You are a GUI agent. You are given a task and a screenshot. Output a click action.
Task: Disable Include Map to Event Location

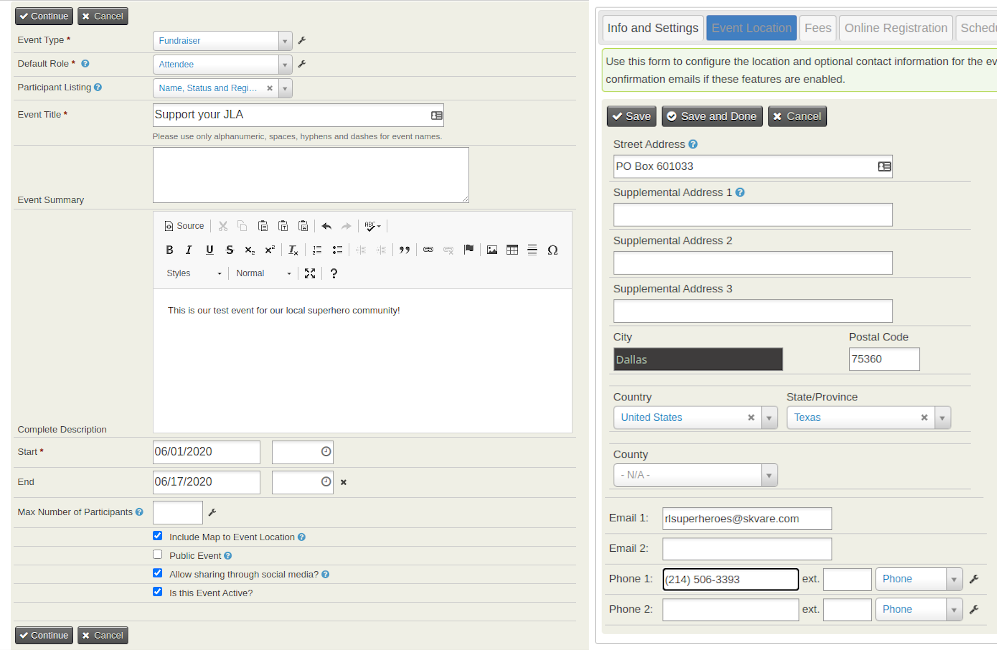point(157,534)
